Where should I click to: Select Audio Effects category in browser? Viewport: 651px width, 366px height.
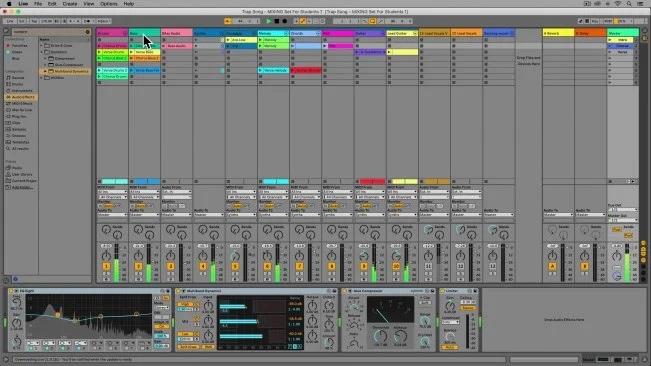point(22,97)
